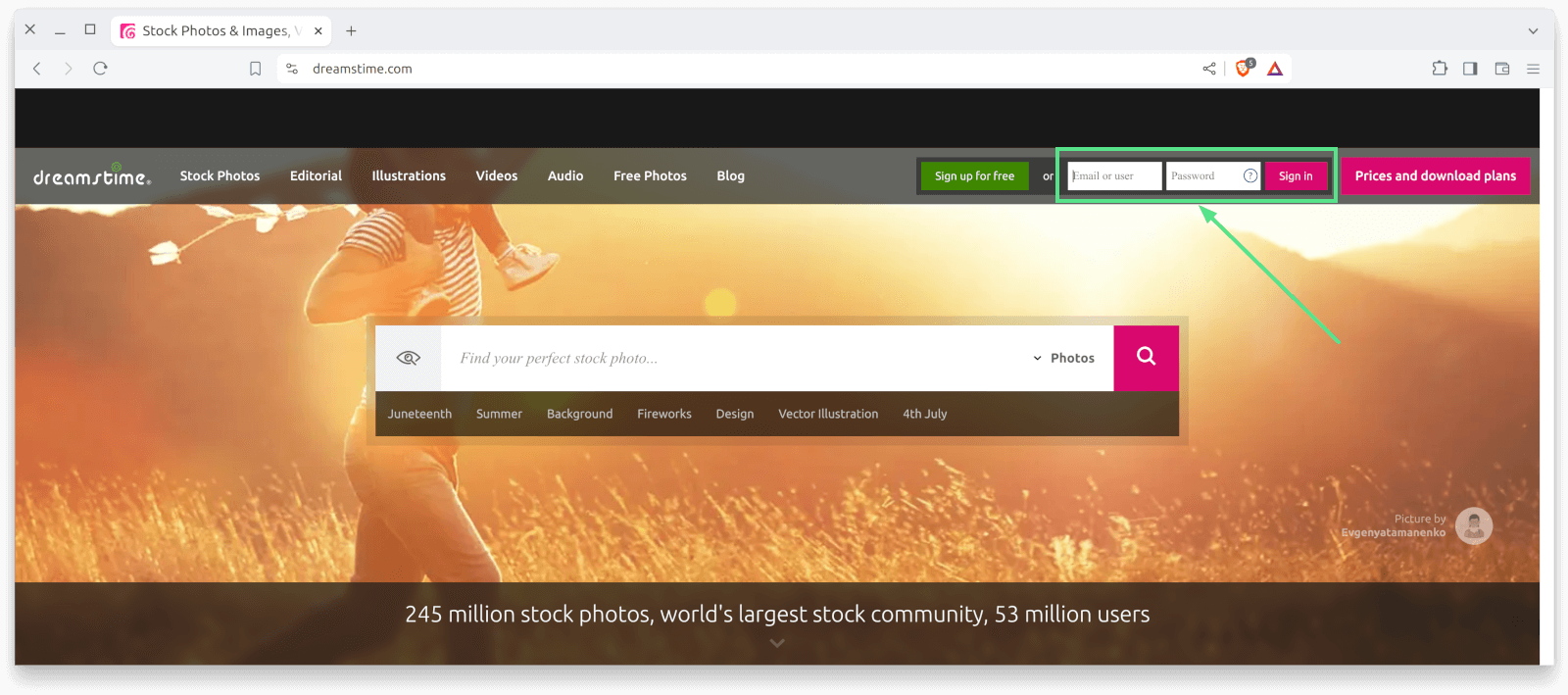Viewport: 1568px width, 695px height.
Task: Open browser extensions puzzle icon
Action: point(1440,69)
